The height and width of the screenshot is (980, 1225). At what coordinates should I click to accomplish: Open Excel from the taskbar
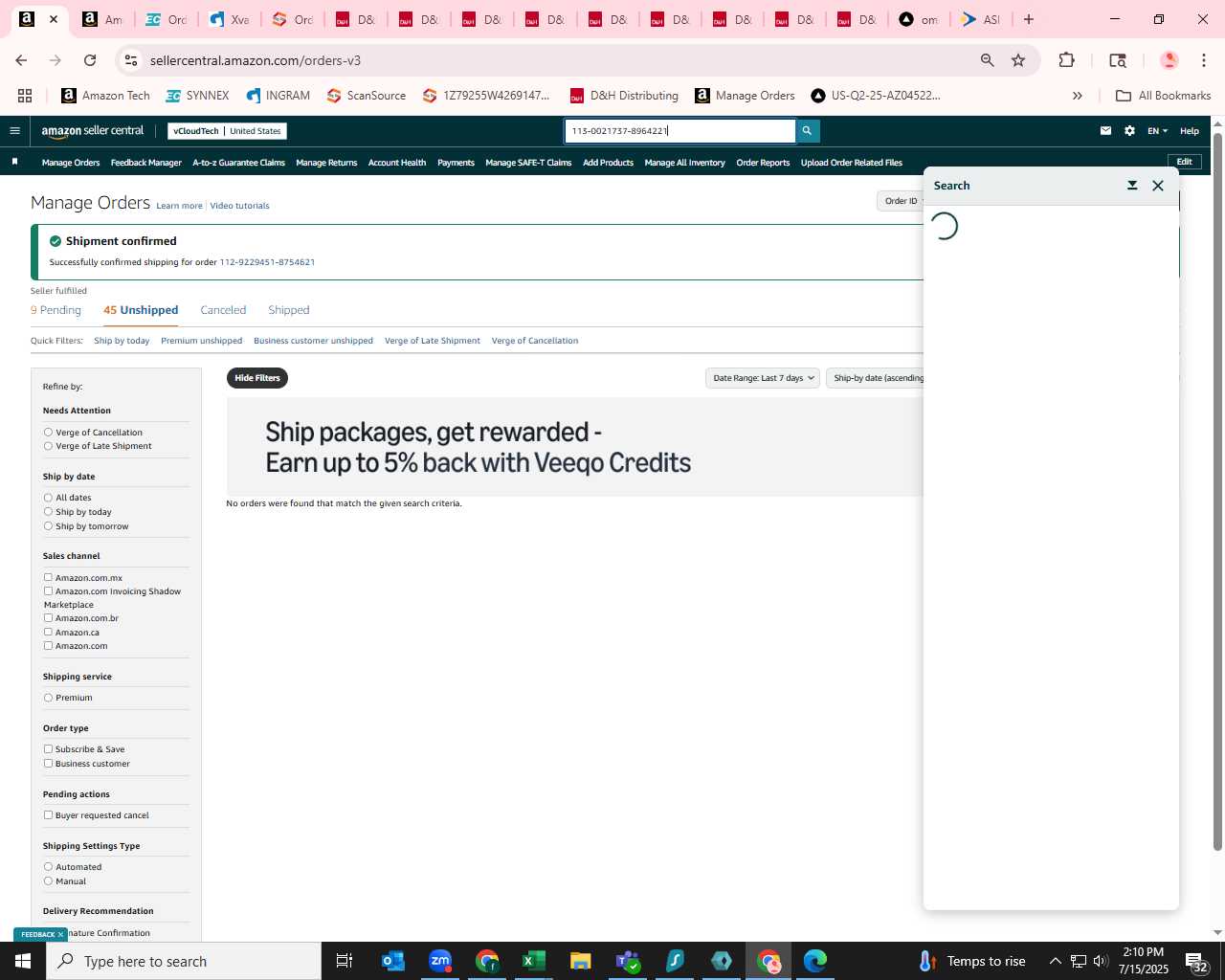tap(533, 961)
